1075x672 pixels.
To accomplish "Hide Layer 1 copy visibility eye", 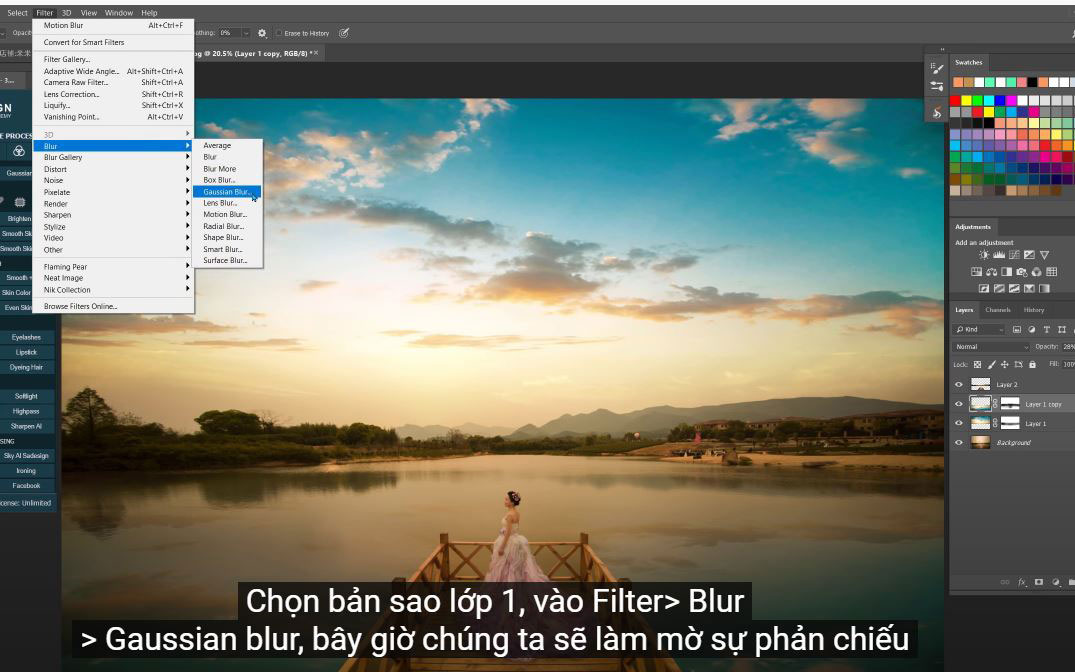I will tap(958, 404).
